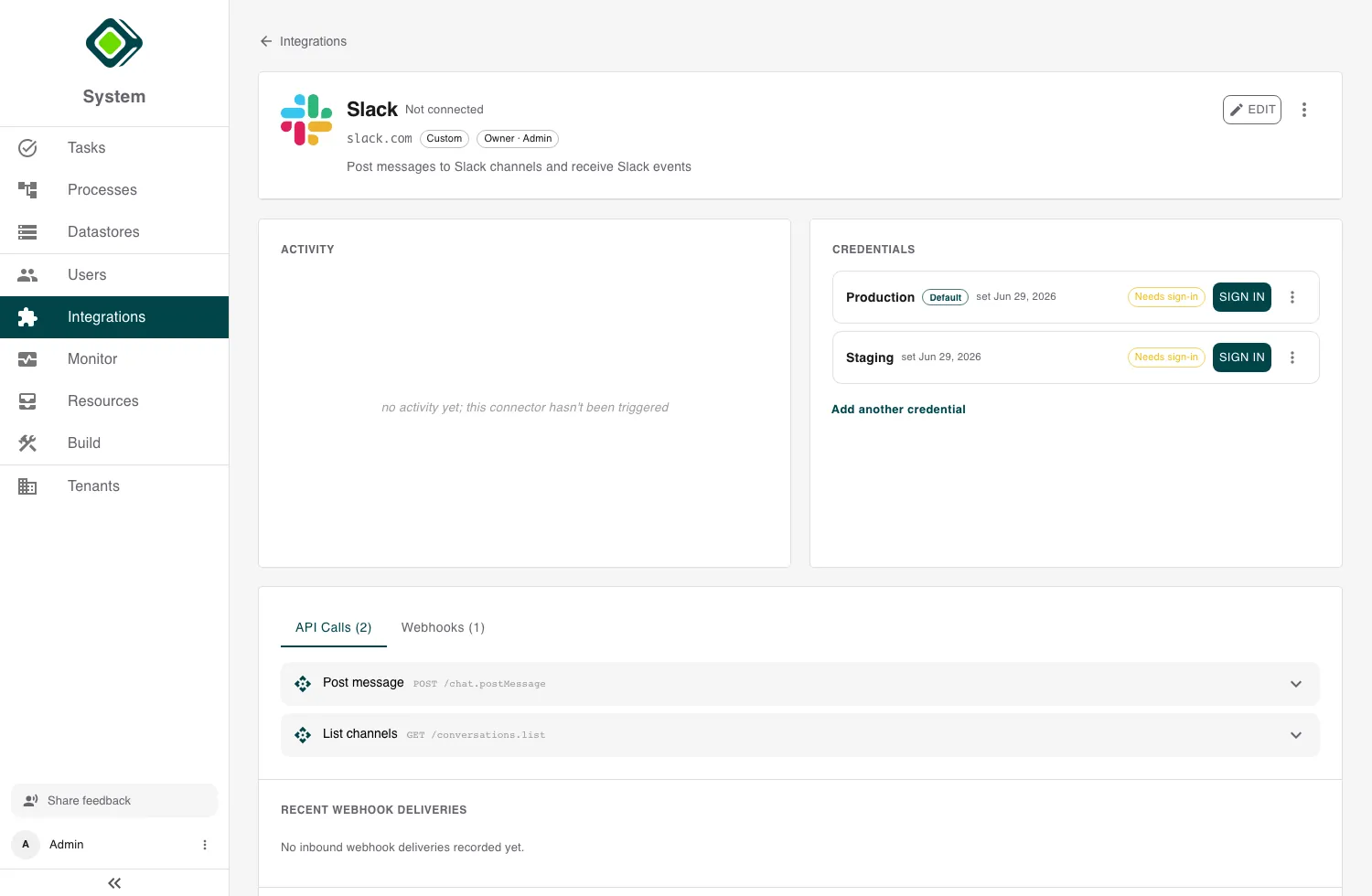Open Tasks in the sidebar
This screenshot has height=896, width=1372.
tap(114, 148)
